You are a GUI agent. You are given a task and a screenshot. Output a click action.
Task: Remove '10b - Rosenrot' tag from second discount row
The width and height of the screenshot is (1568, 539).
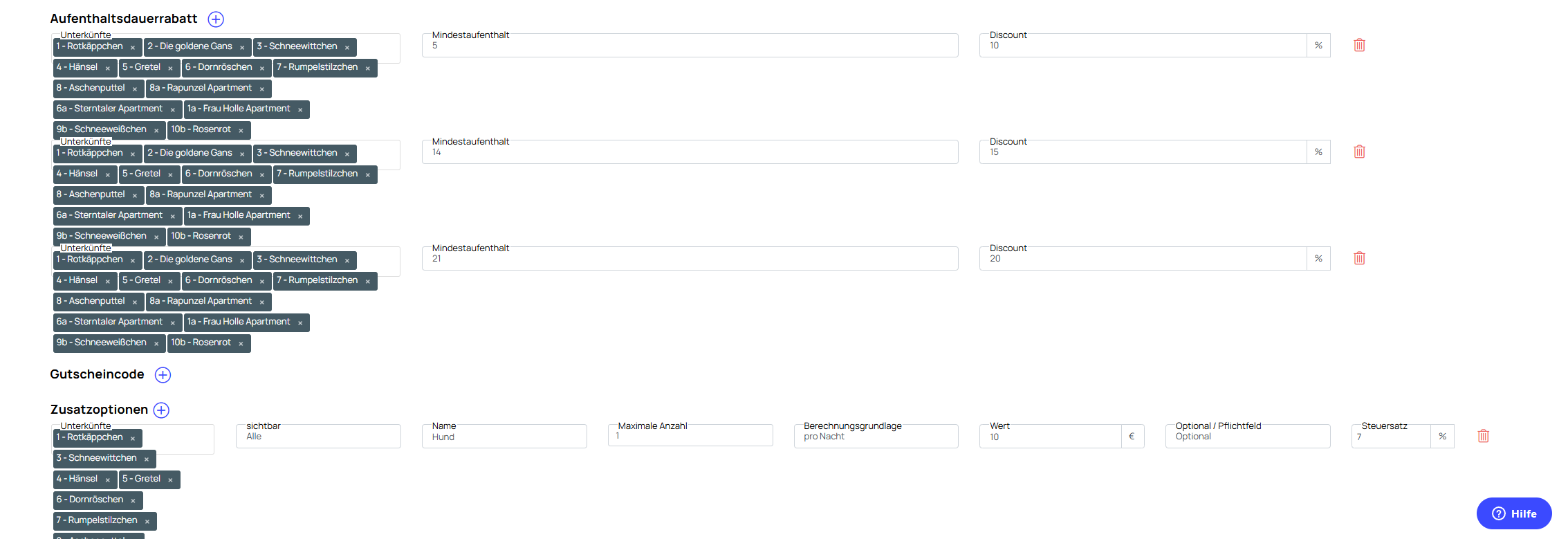tap(241, 237)
